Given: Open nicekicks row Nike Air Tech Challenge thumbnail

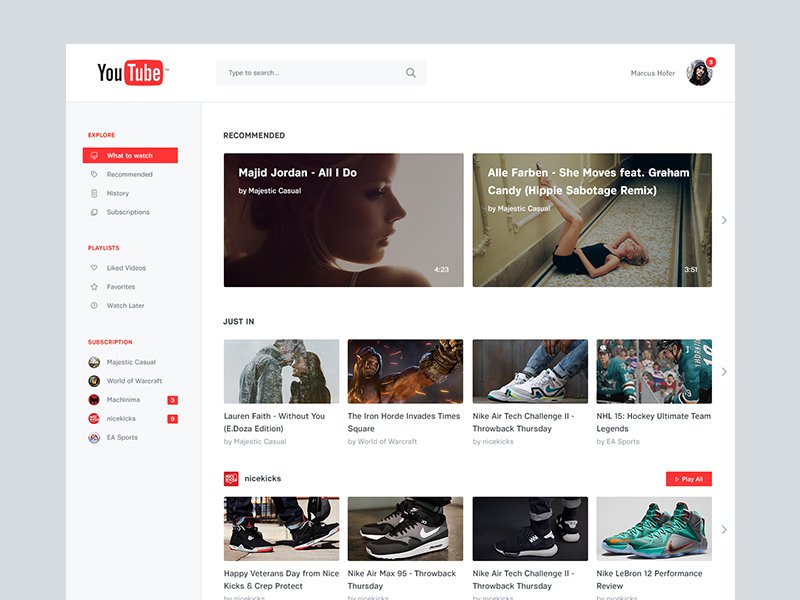Looking at the screenshot, I should click(530, 529).
